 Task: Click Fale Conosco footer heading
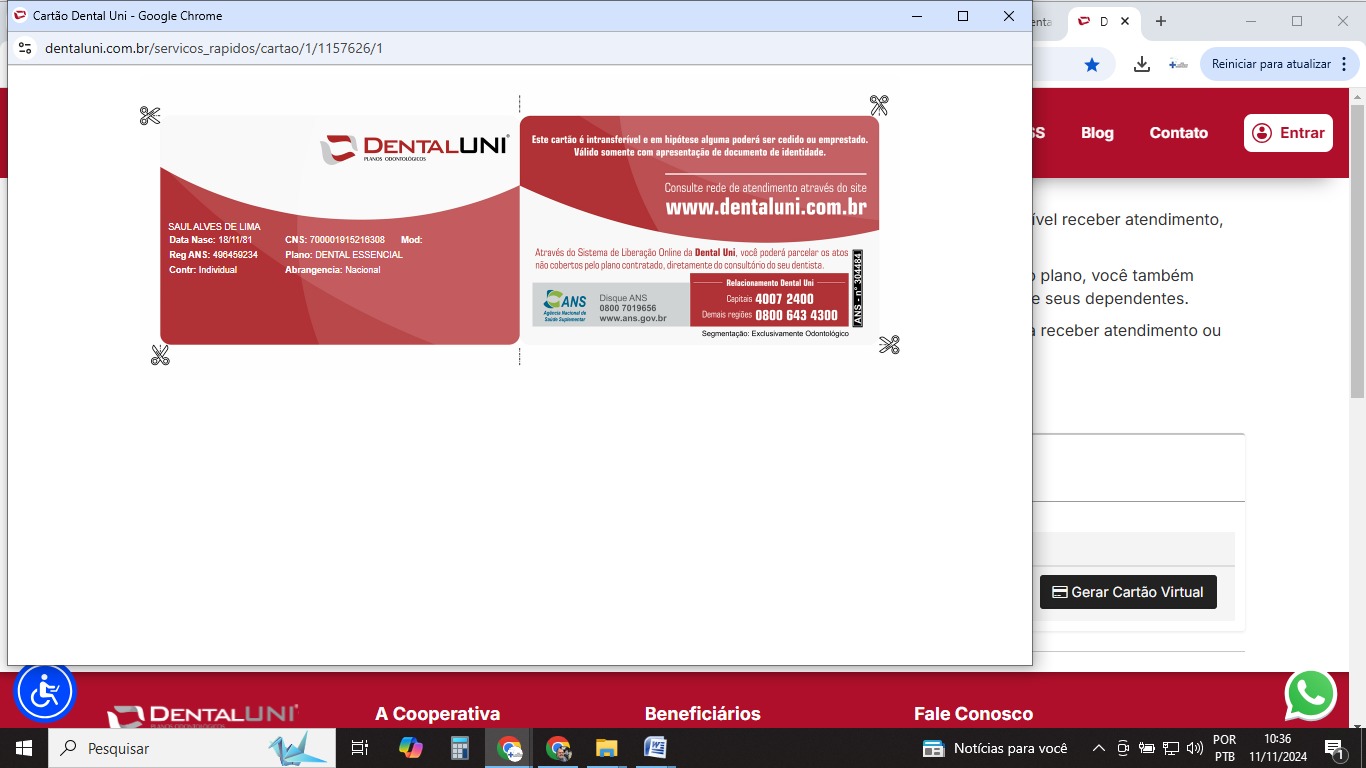(973, 714)
